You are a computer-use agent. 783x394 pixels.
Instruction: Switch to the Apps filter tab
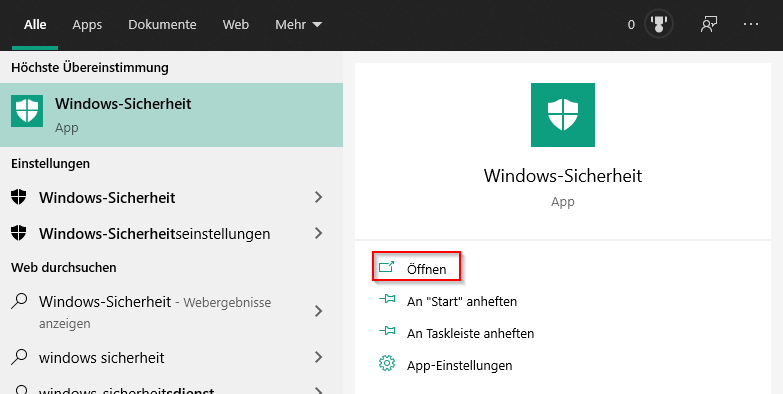coord(87,24)
